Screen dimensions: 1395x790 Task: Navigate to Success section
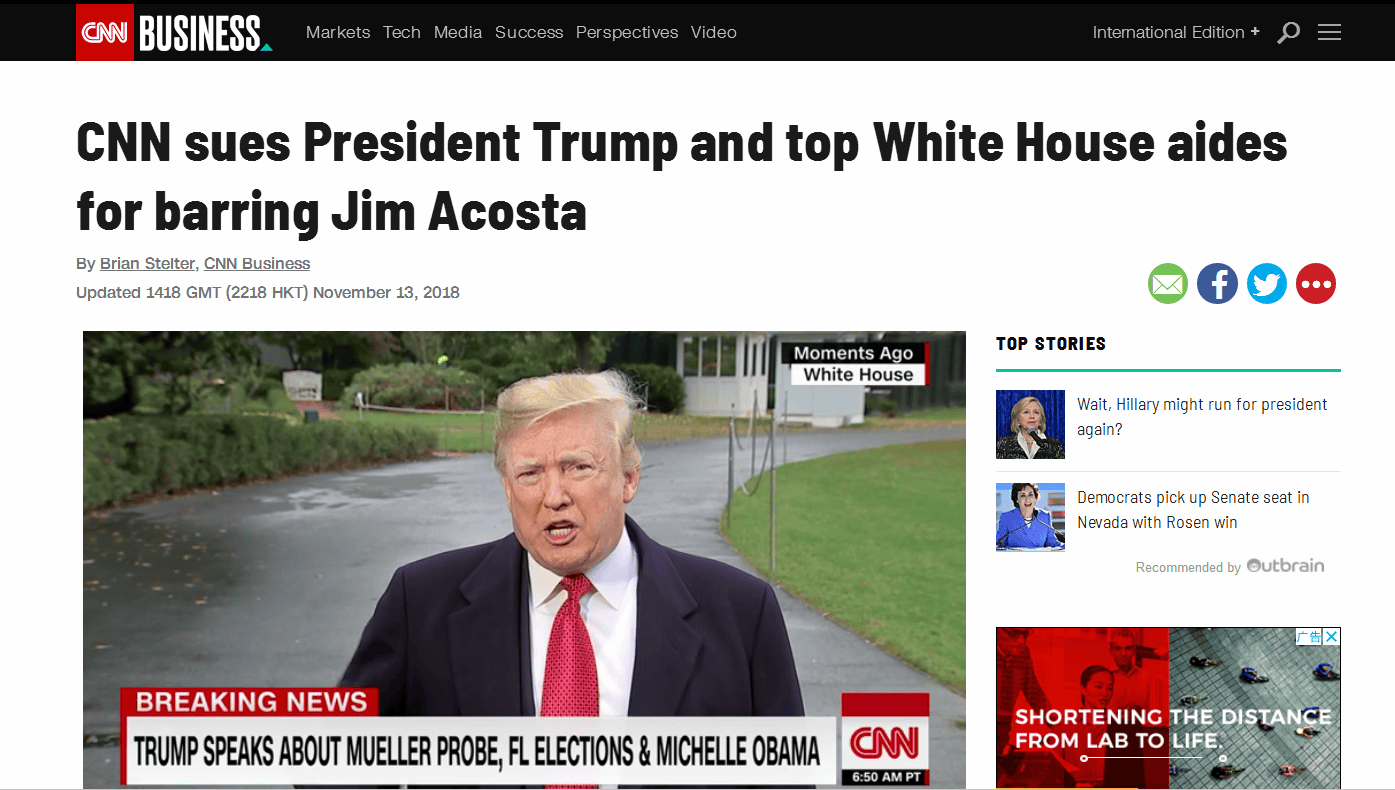(x=529, y=32)
